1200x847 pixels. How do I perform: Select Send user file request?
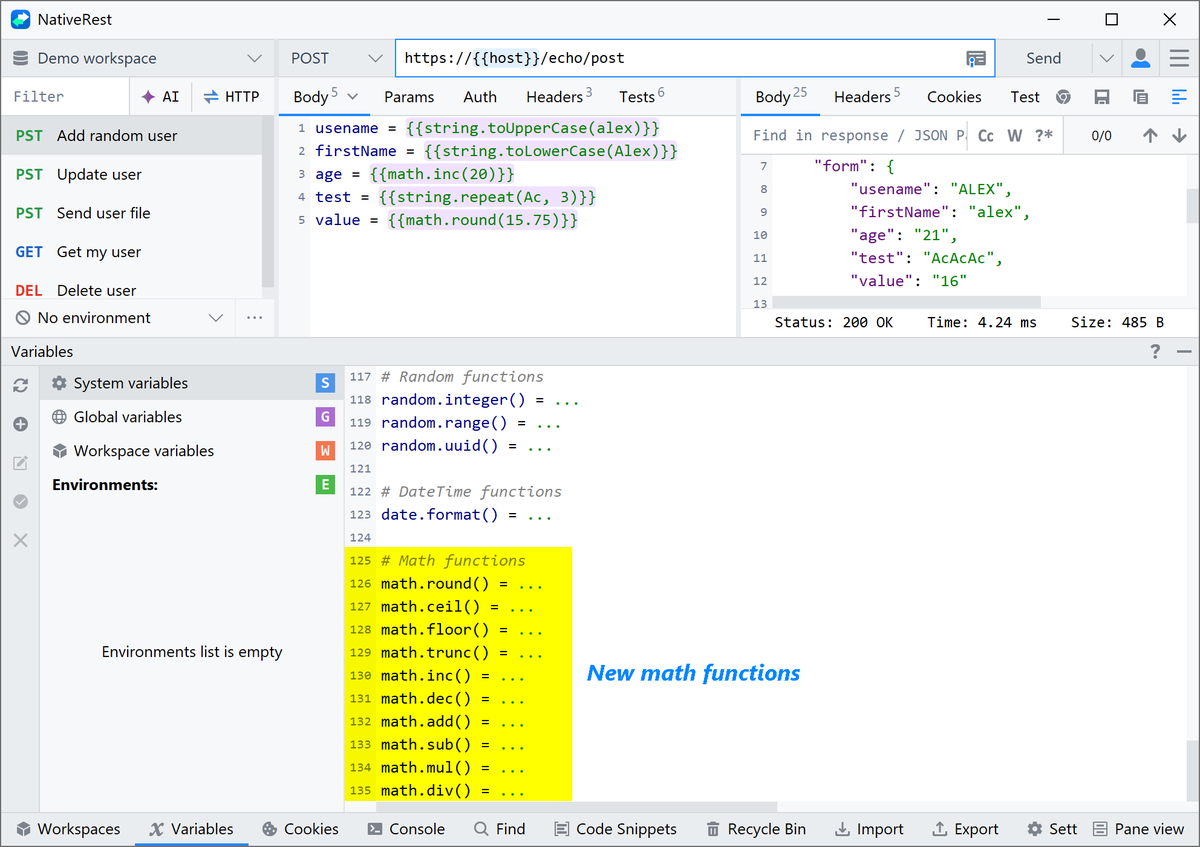point(132,213)
